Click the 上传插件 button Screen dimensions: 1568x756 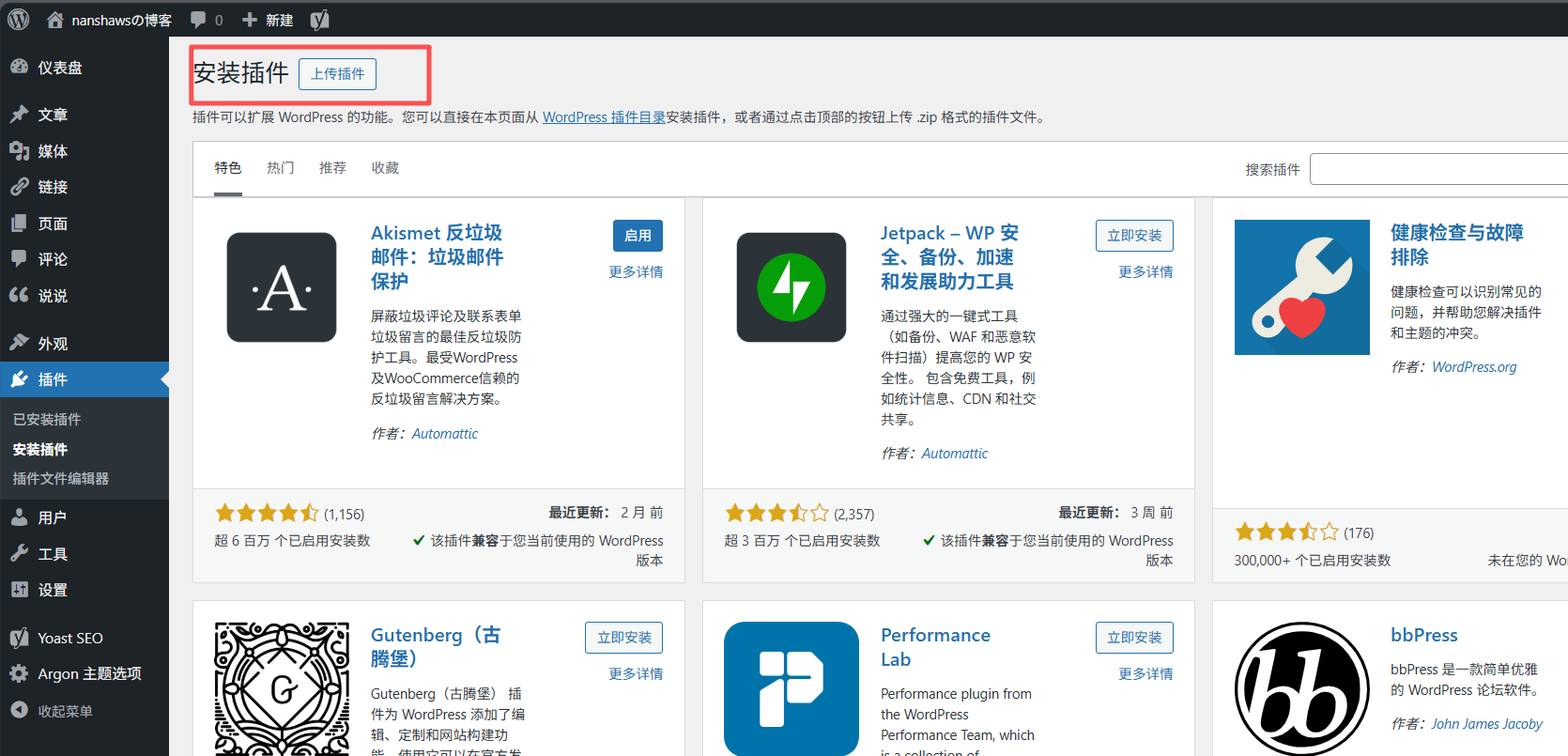click(337, 74)
